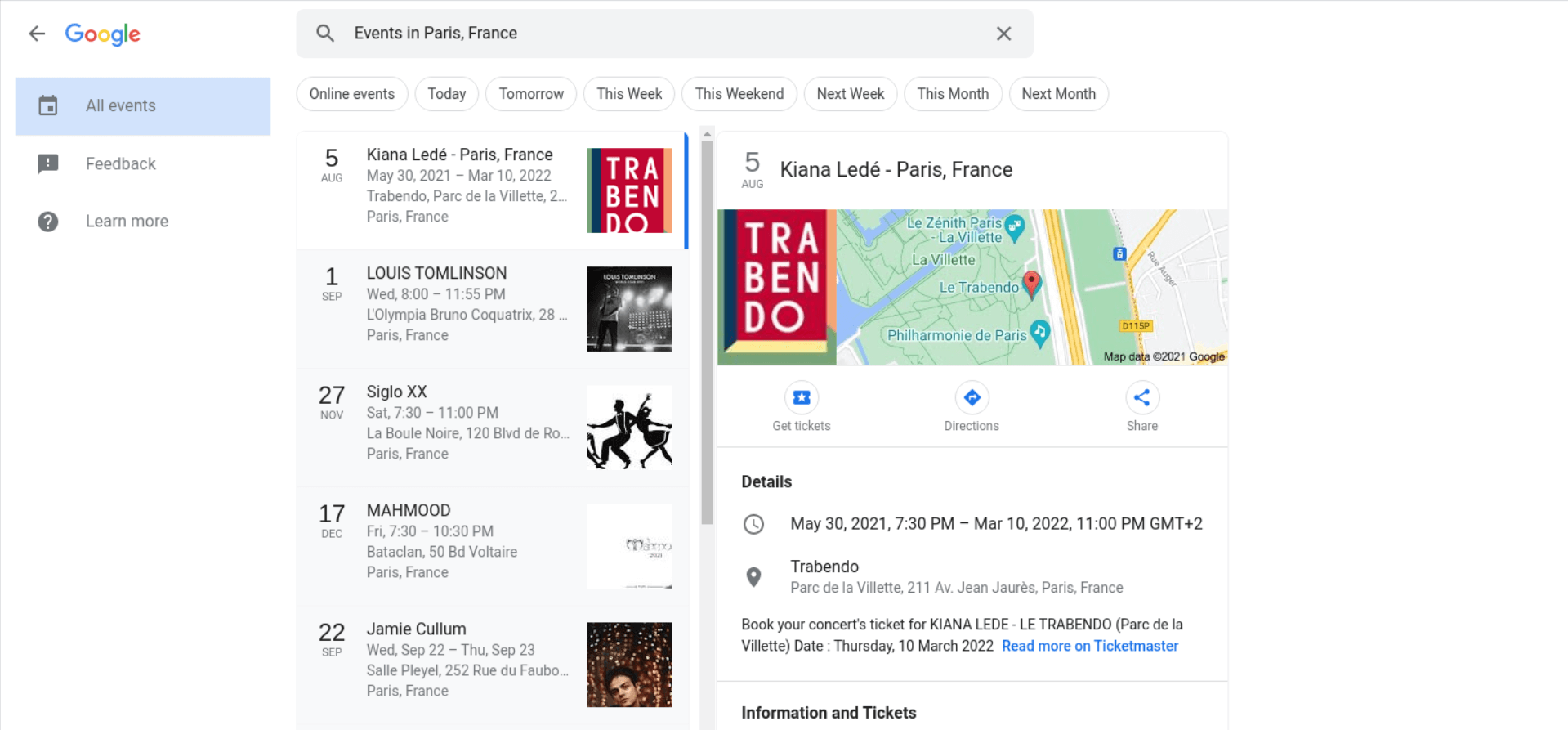Open Feedback via the speech bubble icon
1568x730 pixels.
click(48, 163)
